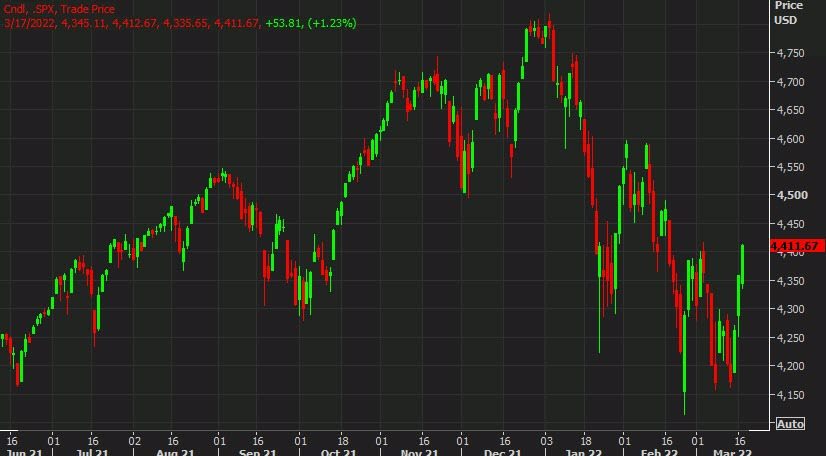Click the 'Jan 22' month label
Image resolution: width=826 pixels, height=456 pixels.
coord(583,452)
